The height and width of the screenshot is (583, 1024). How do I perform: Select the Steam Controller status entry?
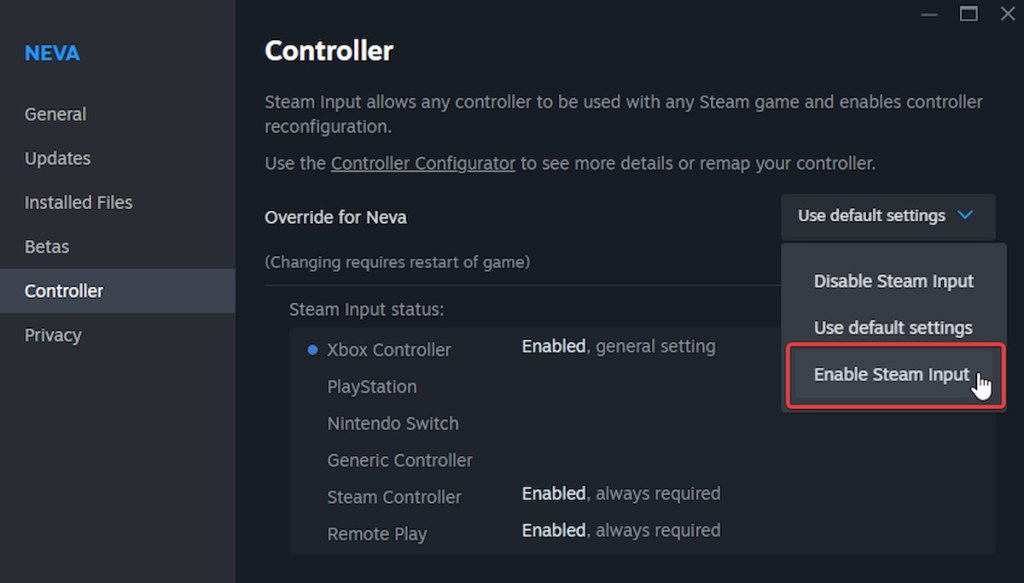click(x=394, y=497)
